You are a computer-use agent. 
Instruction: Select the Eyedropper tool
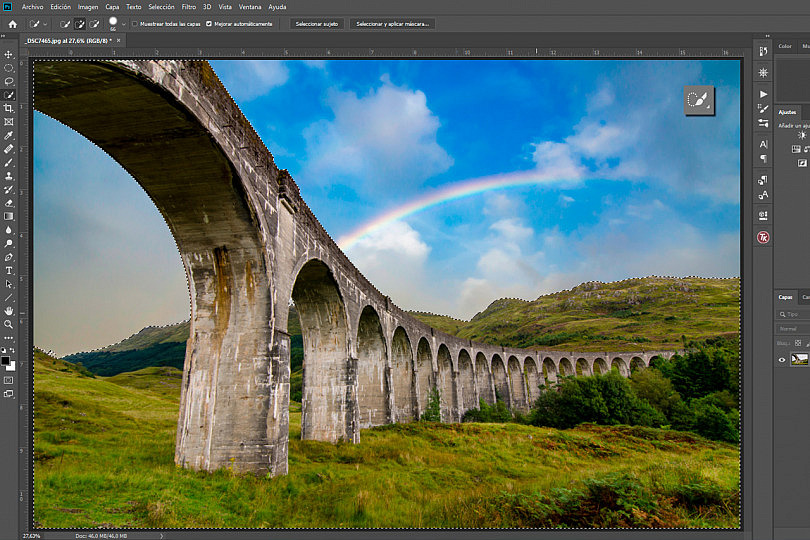[x=8, y=135]
